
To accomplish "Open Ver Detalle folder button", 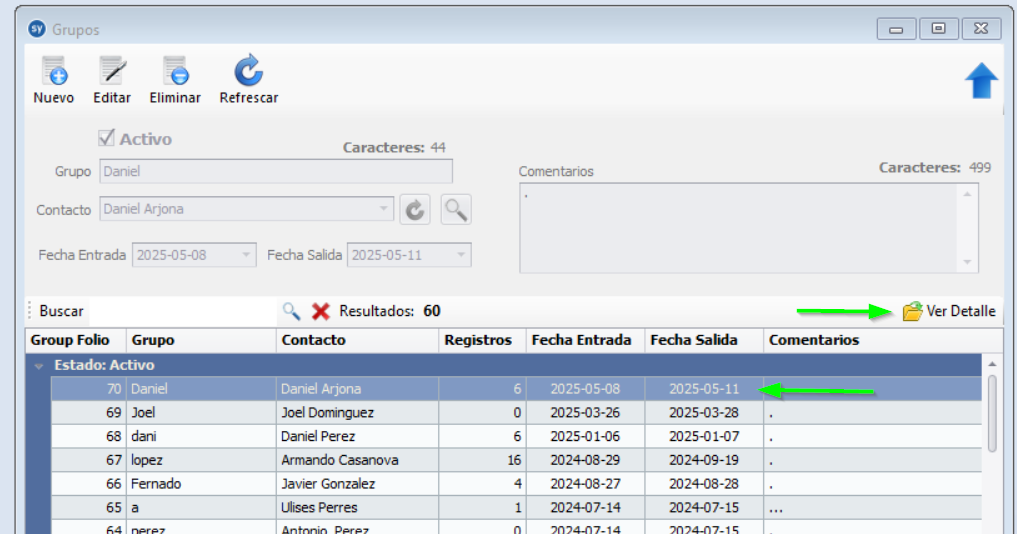I will tap(948, 311).
